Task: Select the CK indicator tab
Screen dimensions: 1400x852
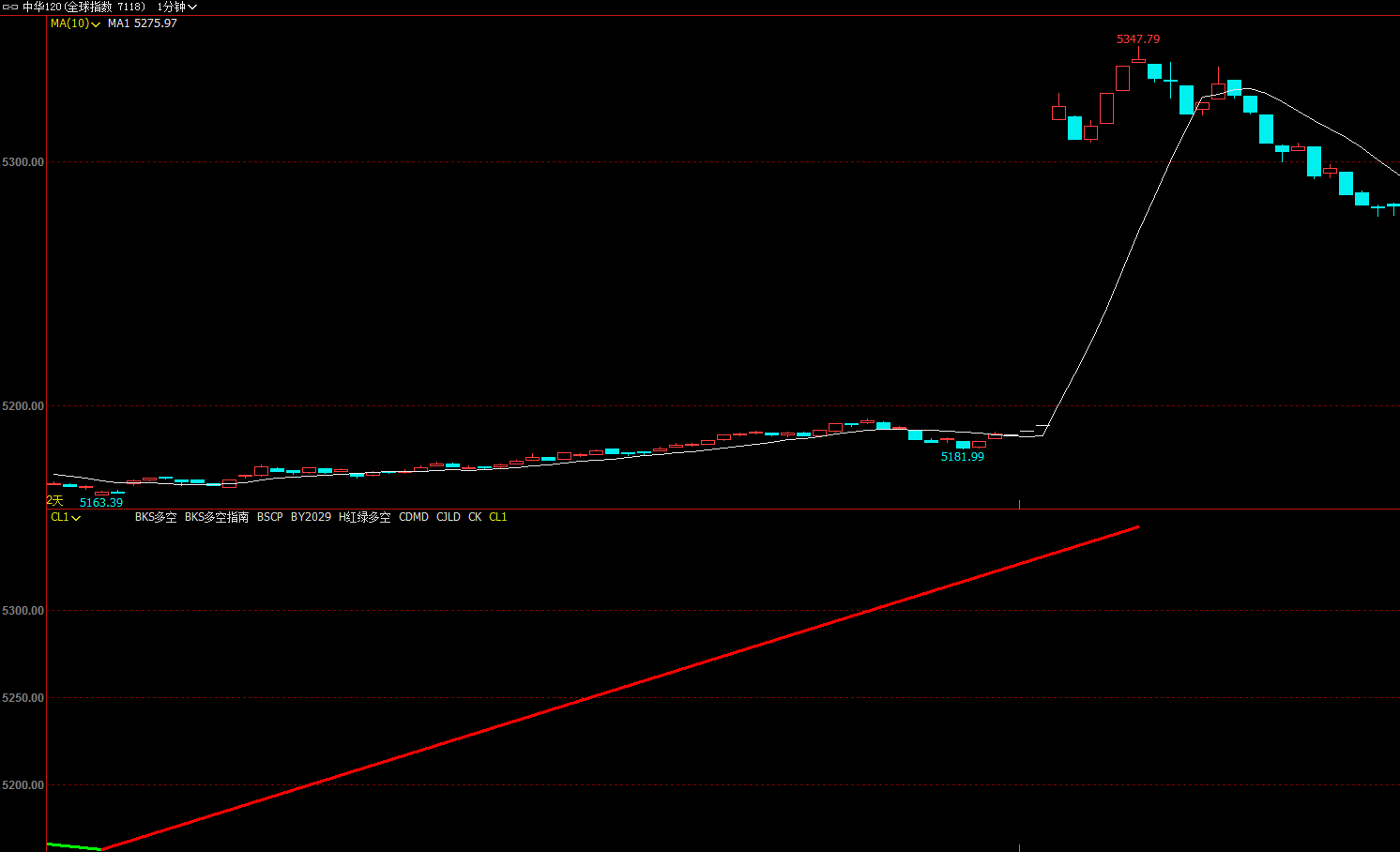Action: (475, 517)
